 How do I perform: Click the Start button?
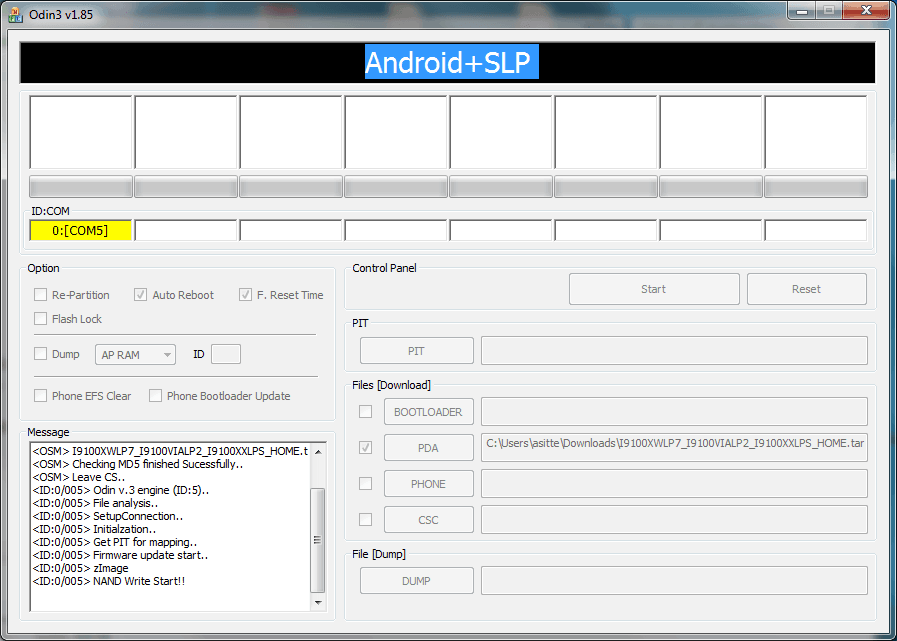tap(654, 289)
